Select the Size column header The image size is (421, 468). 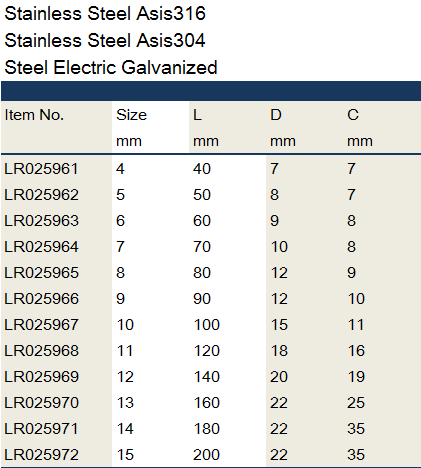131,115
